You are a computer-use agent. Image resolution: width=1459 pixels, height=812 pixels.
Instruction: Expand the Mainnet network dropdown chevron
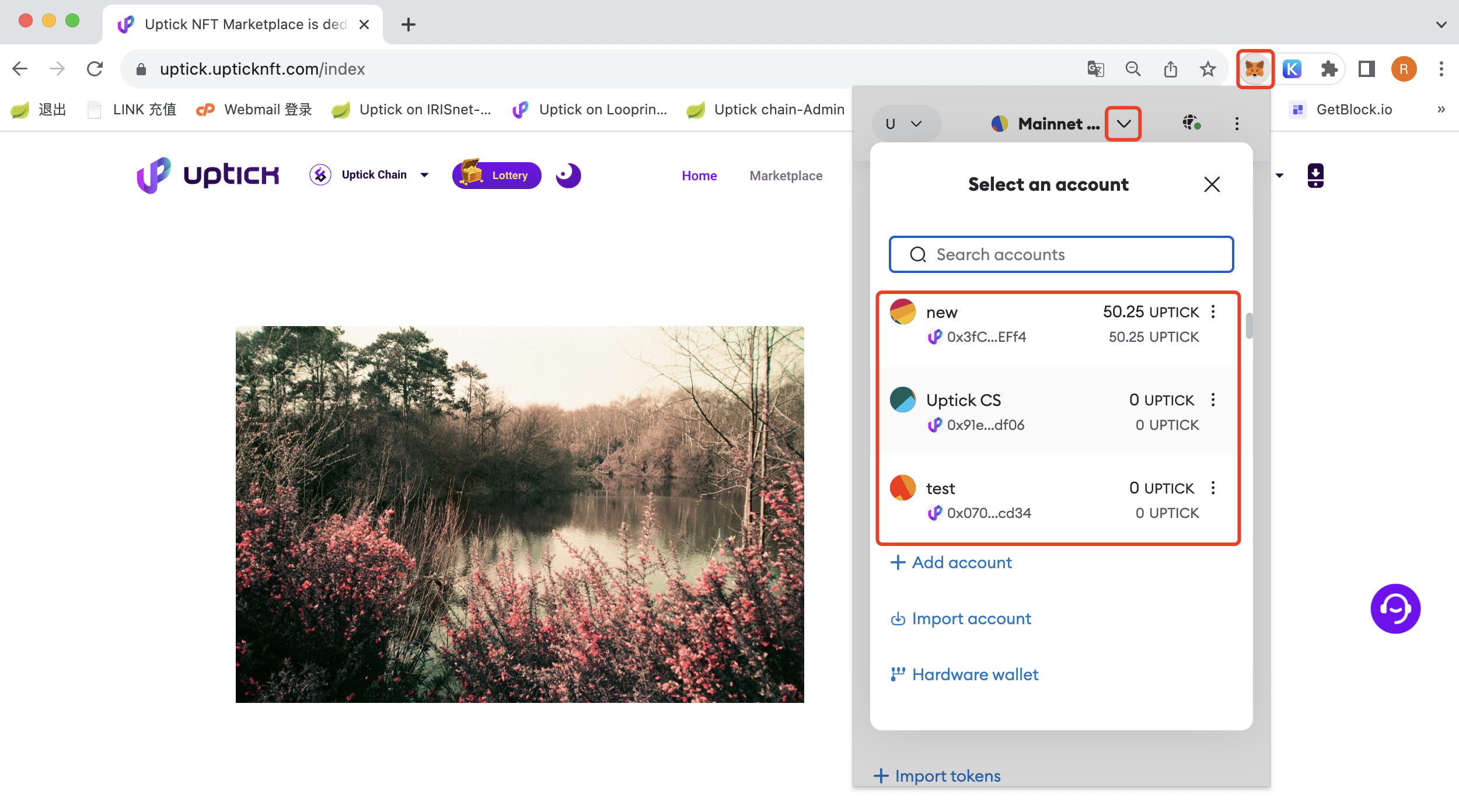tap(1123, 123)
